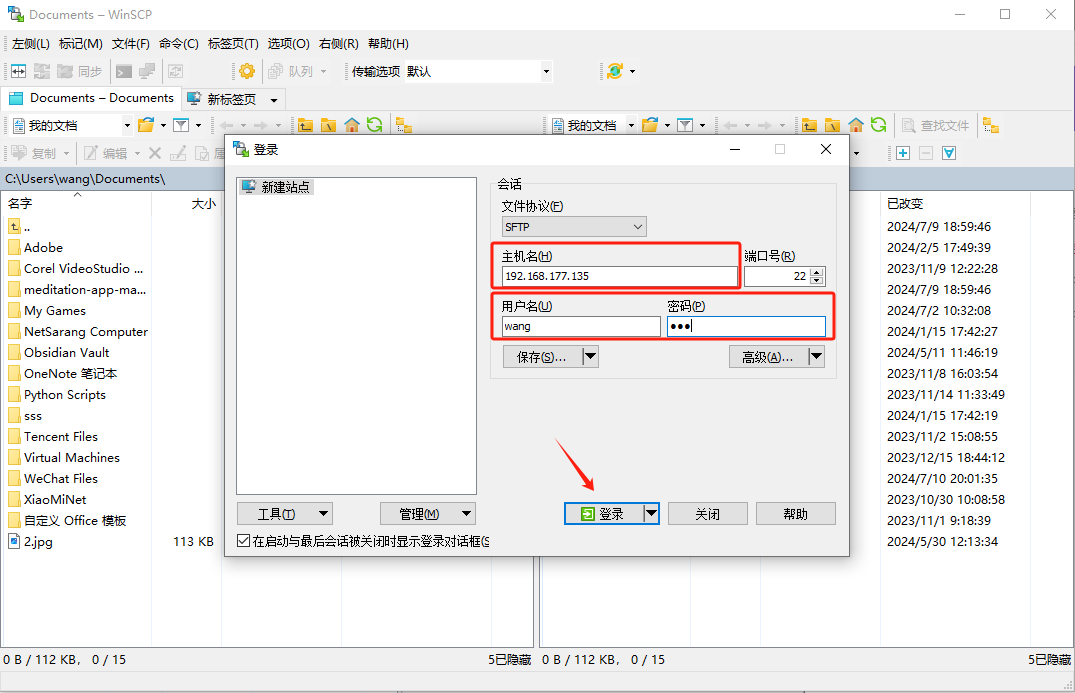Image resolution: width=1075 pixels, height=693 pixels.
Task: Open the Advanced button dropdown arrow
Action: coord(816,356)
